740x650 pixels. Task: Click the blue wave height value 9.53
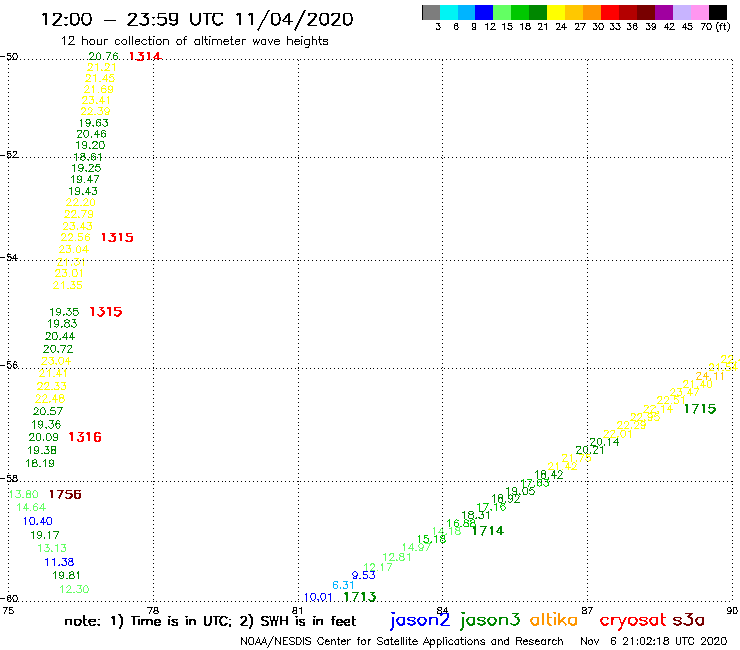pos(363,575)
